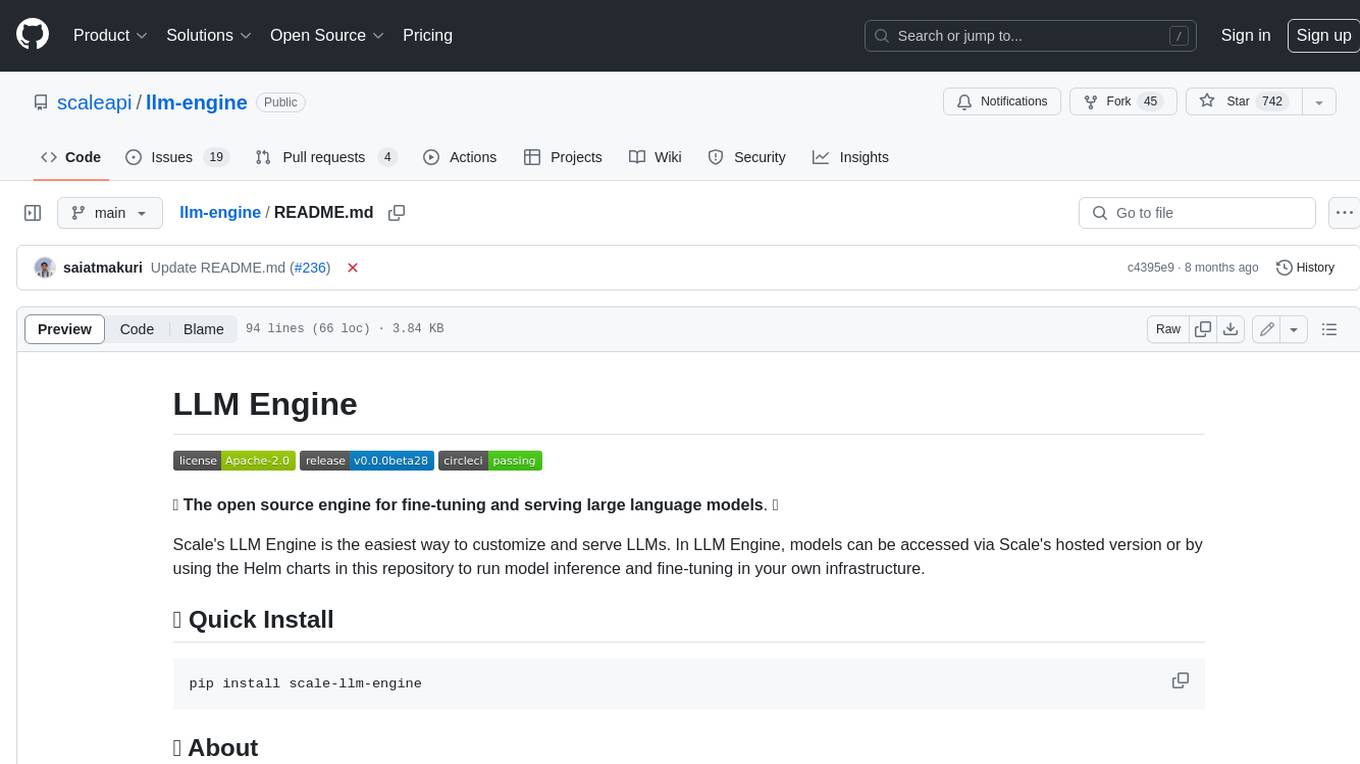Open the main branch selector
The width and height of the screenshot is (1360, 764).
[x=109, y=213]
